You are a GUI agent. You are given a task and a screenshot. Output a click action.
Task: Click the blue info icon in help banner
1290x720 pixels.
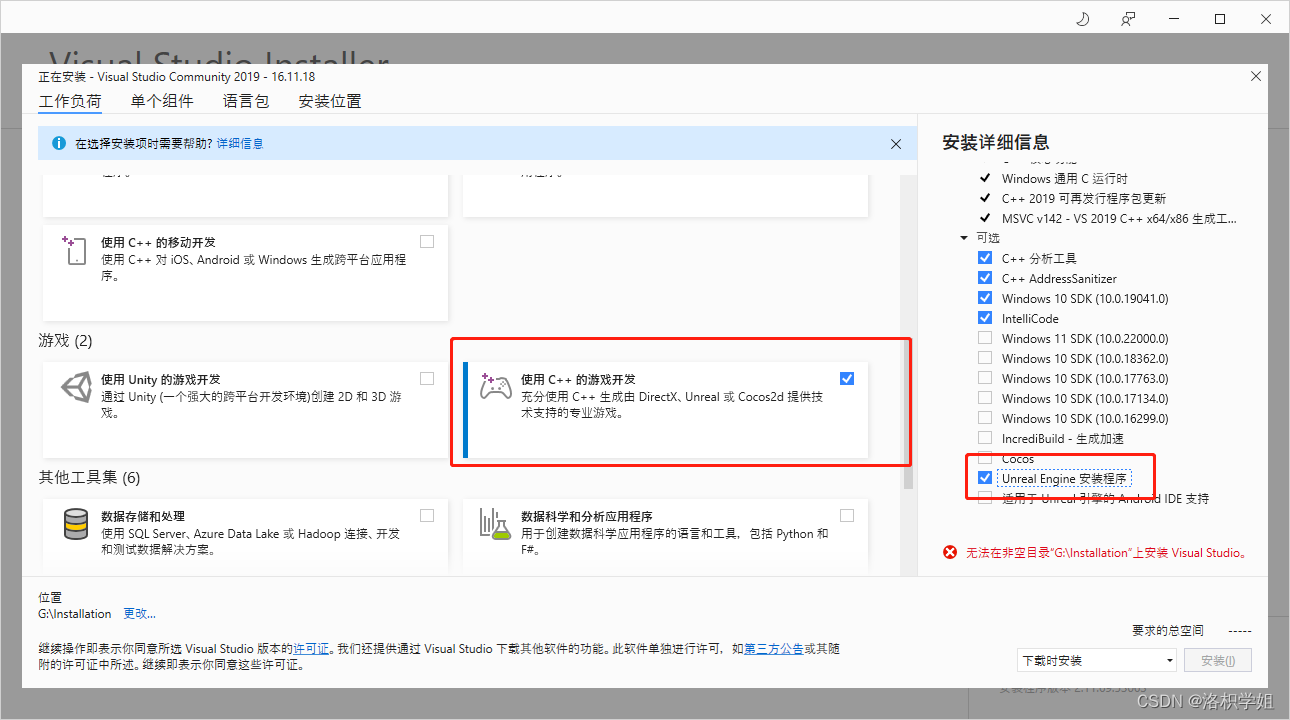click(x=58, y=143)
